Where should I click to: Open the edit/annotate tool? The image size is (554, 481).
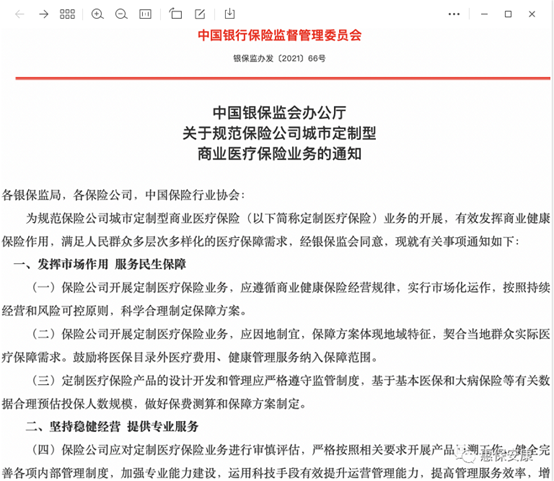point(200,14)
